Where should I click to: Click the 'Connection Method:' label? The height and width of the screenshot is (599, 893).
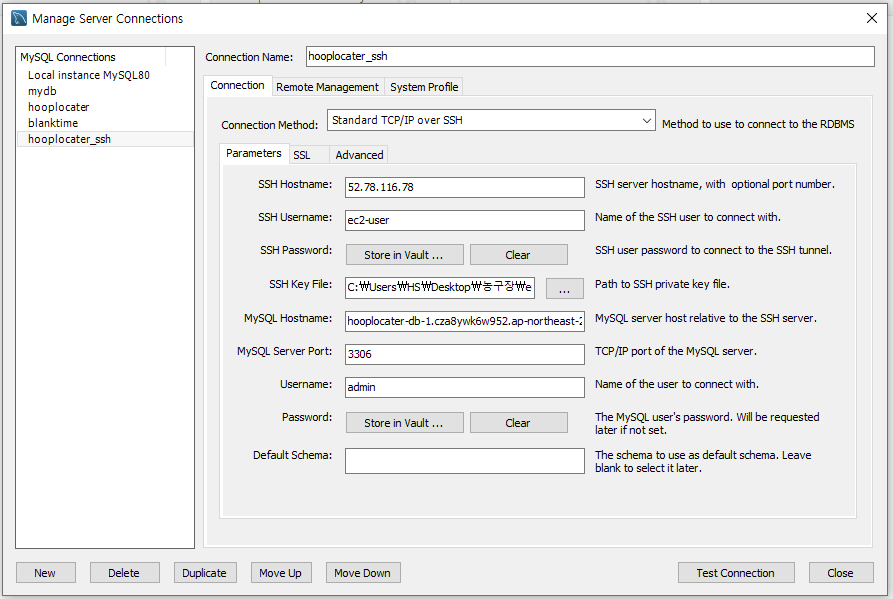point(269,125)
